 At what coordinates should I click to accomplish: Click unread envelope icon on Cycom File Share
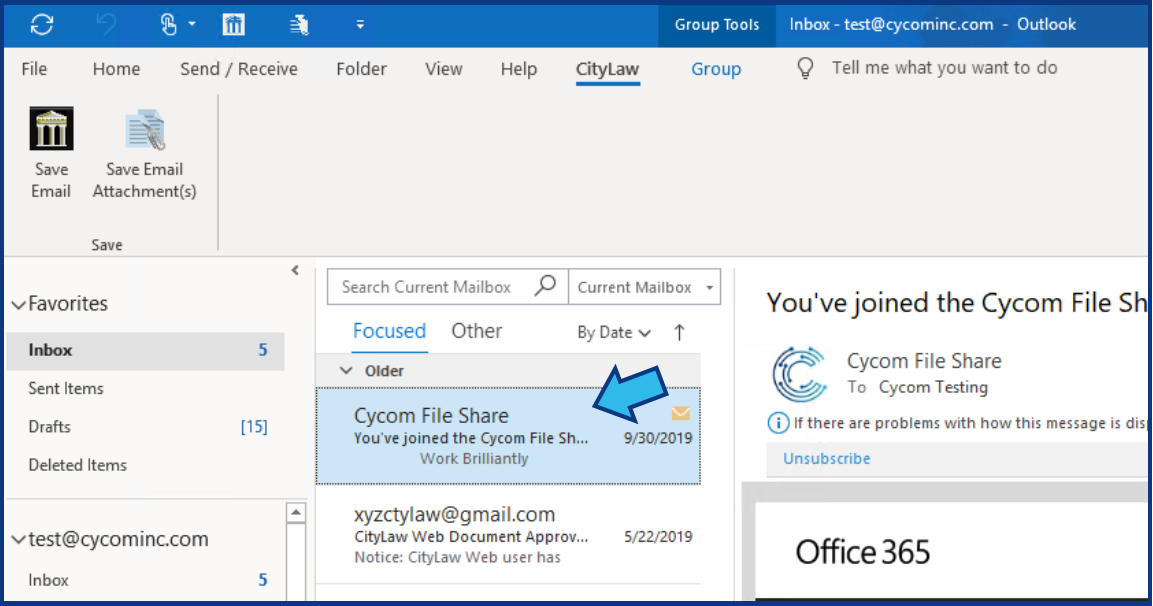tap(681, 414)
